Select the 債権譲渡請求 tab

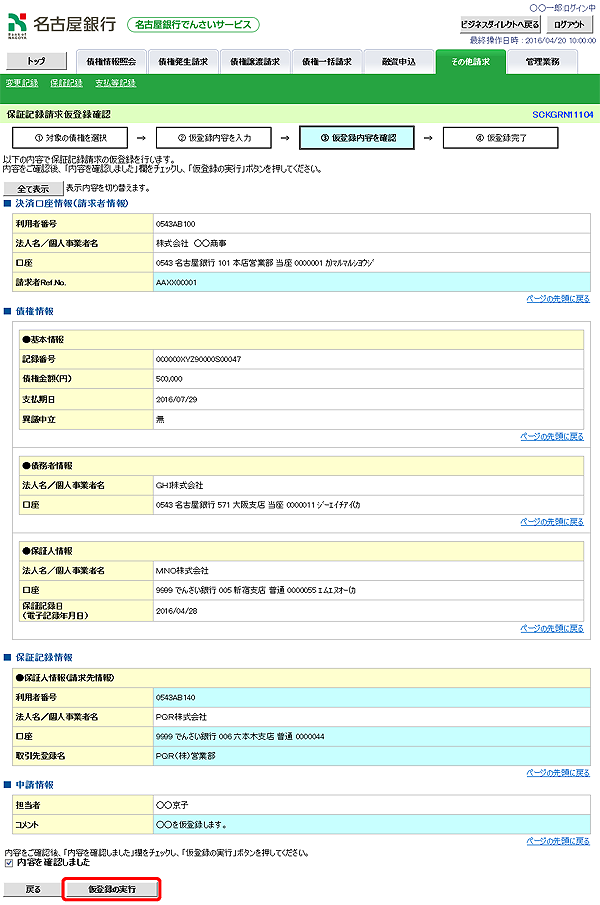[x=255, y=62]
